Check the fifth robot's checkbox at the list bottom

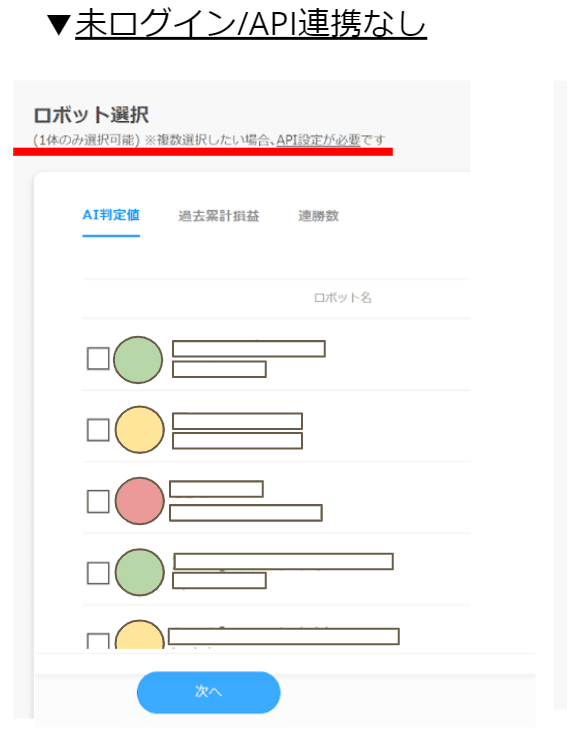click(98, 641)
